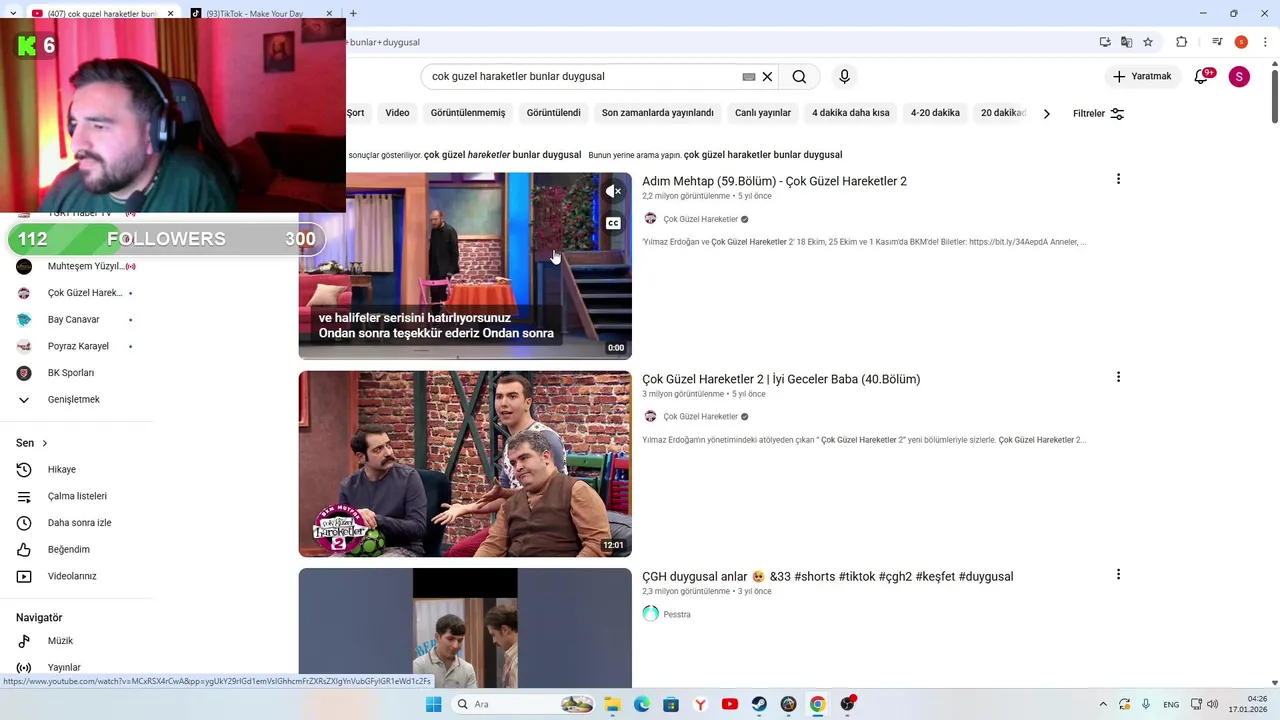Expand the Sen section chevron
This screenshot has height=720, width=1280.
(44, 443)
